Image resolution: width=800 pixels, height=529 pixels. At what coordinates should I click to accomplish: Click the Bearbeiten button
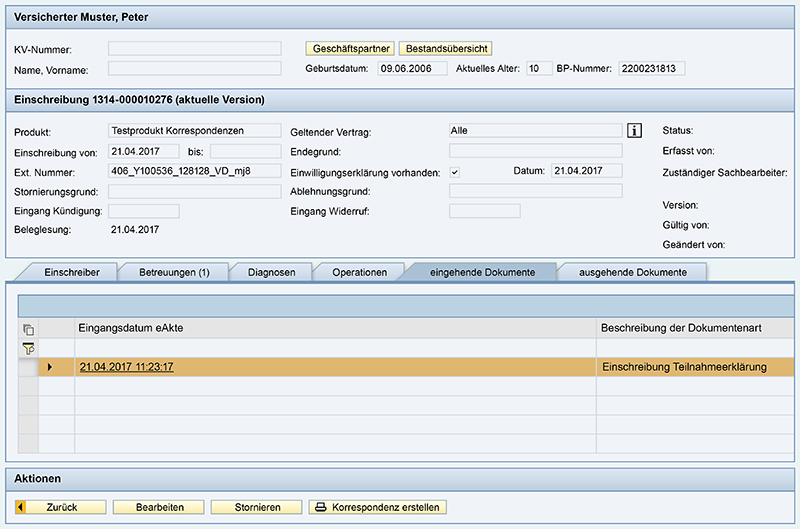pyautogui.click(x=160, y=507)
